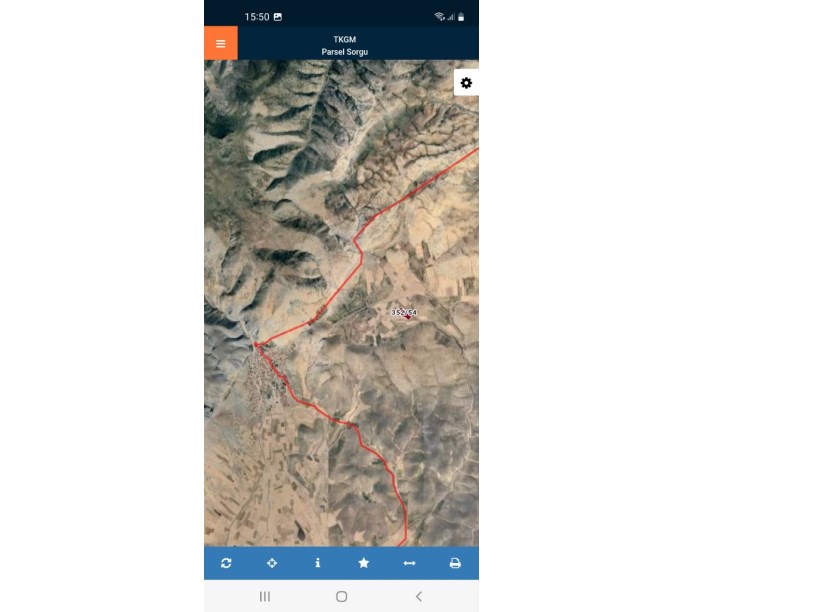The width and height of the screenshot is (816, 612).
Task: Open Android recent apps button
Action: point(264,596)
